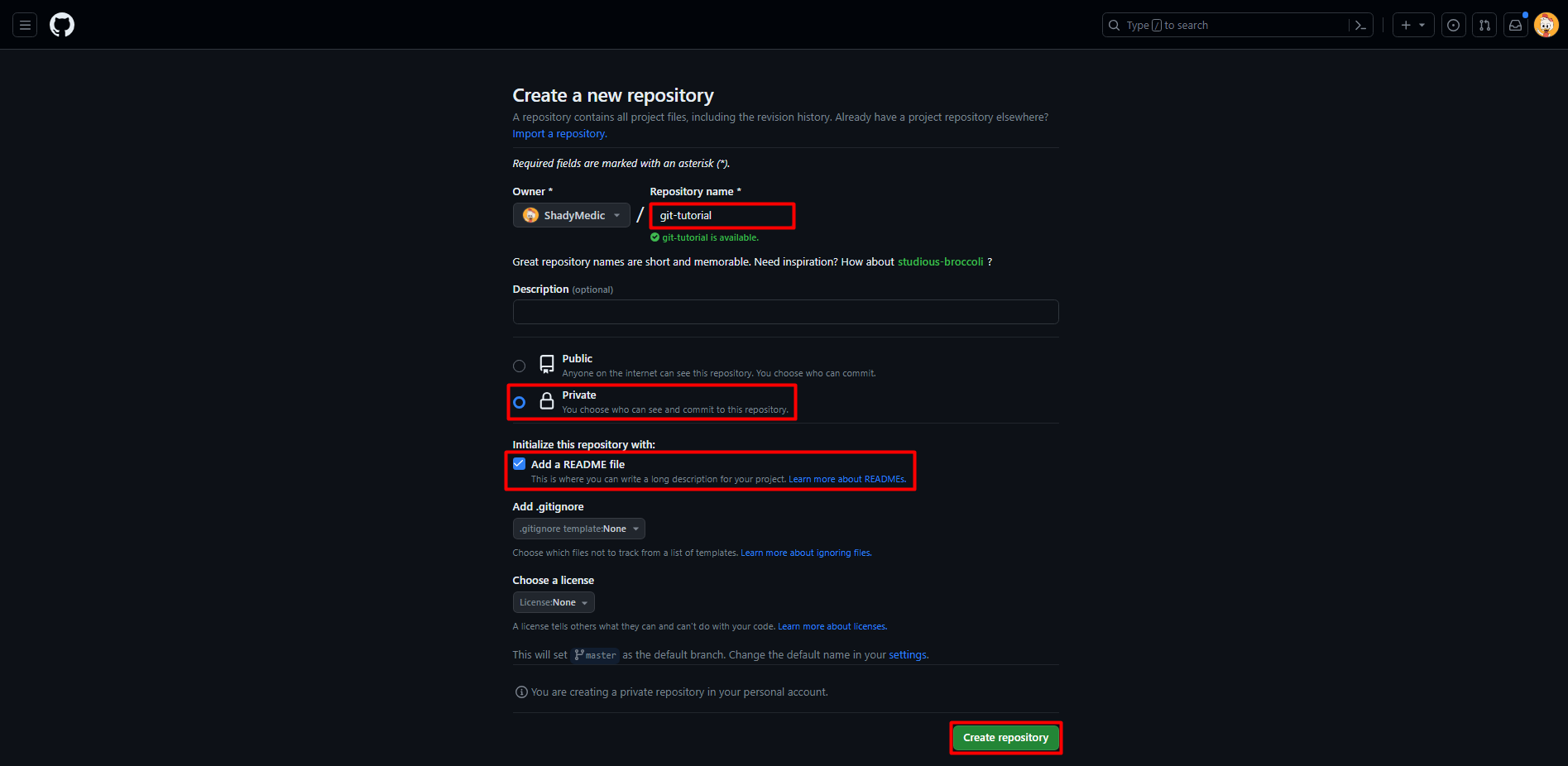
Task: Open the Pull requests icon
Action: (x=1484, y=26)
